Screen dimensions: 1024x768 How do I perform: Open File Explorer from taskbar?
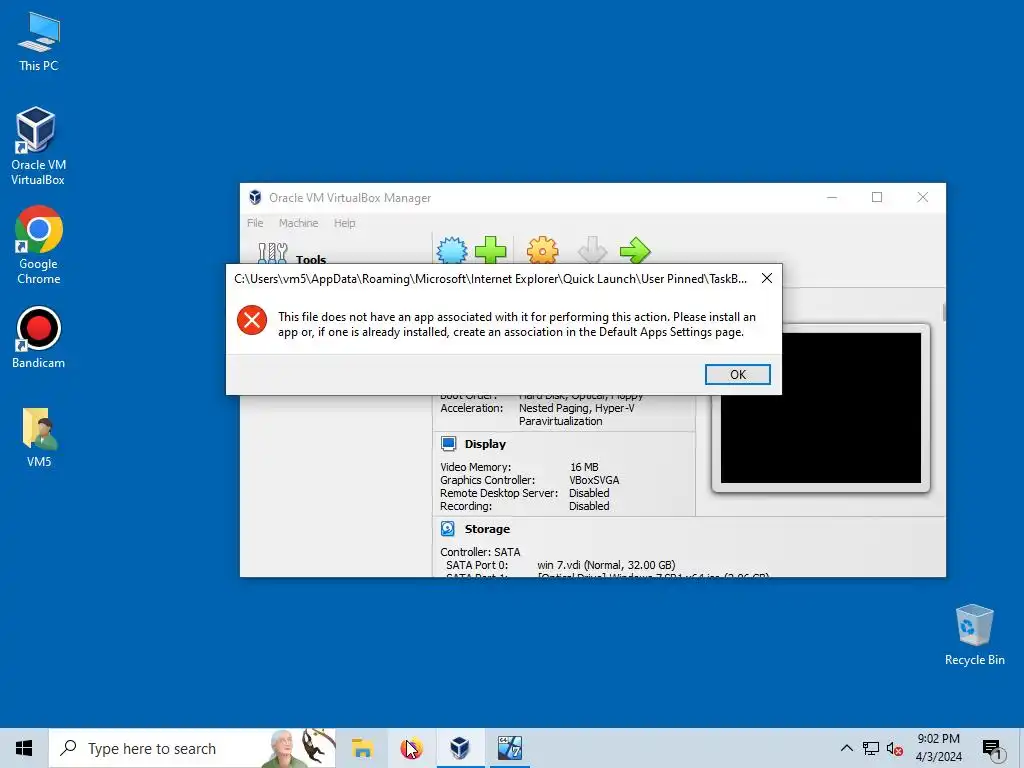click(x=362, y=748)
